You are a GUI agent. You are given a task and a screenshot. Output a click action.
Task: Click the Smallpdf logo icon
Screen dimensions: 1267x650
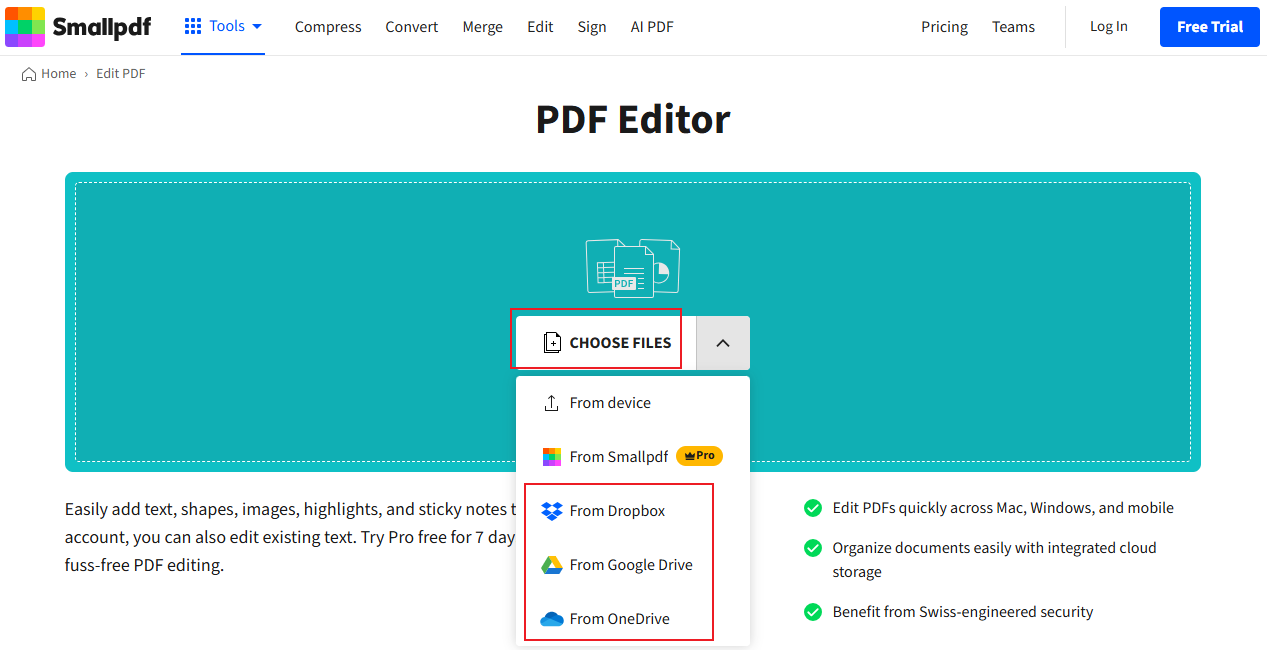(x=24, y=26)
